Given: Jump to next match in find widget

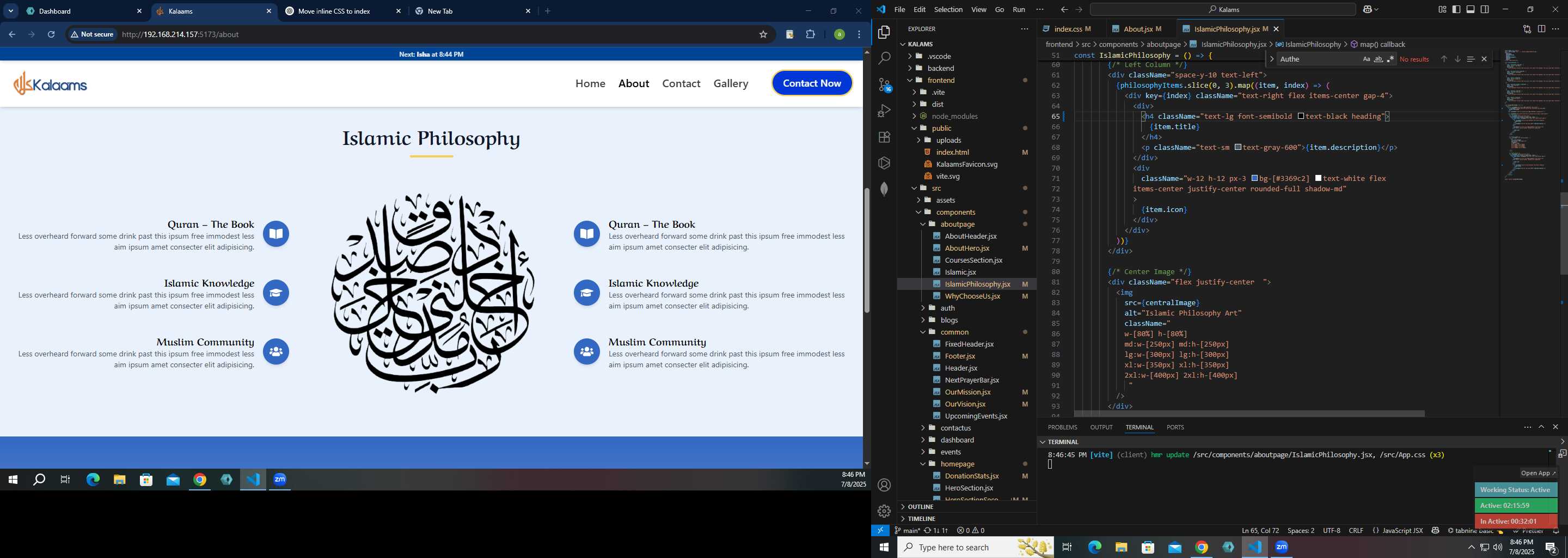Looking at the screenshot, I should click(1457, 59).
